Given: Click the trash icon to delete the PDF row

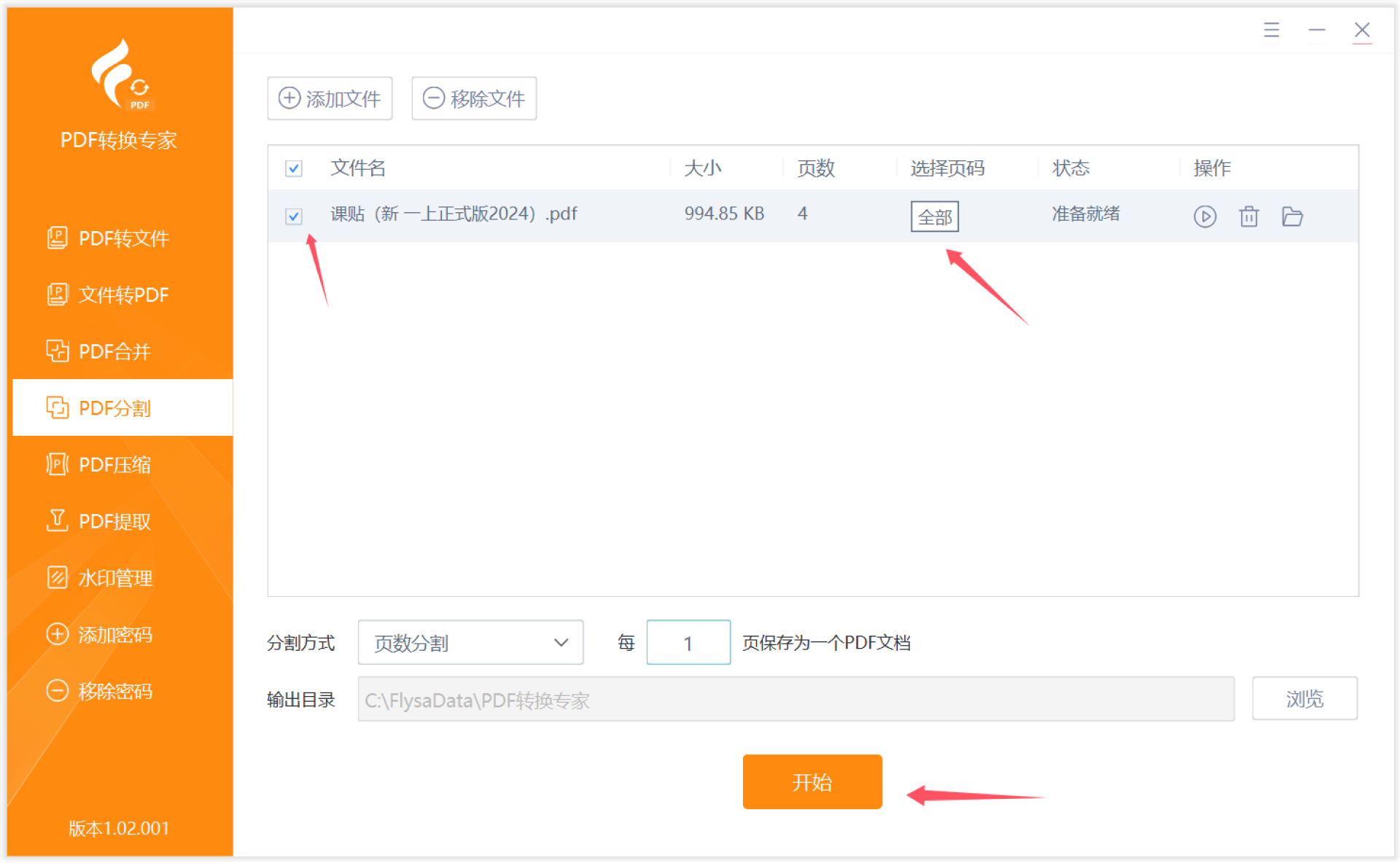Looking at the screenshot, I should pyautogui.click(x=1248, y=216).
